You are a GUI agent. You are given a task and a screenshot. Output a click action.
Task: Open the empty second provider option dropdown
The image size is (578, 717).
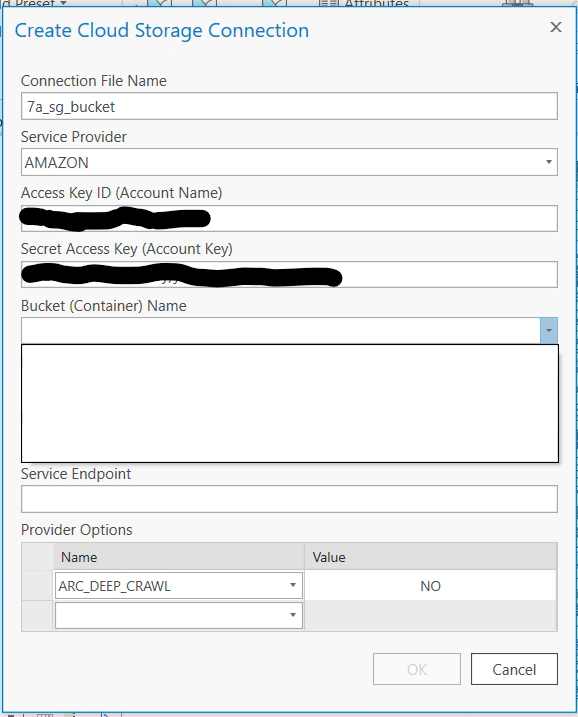click(x=293, y=615)
